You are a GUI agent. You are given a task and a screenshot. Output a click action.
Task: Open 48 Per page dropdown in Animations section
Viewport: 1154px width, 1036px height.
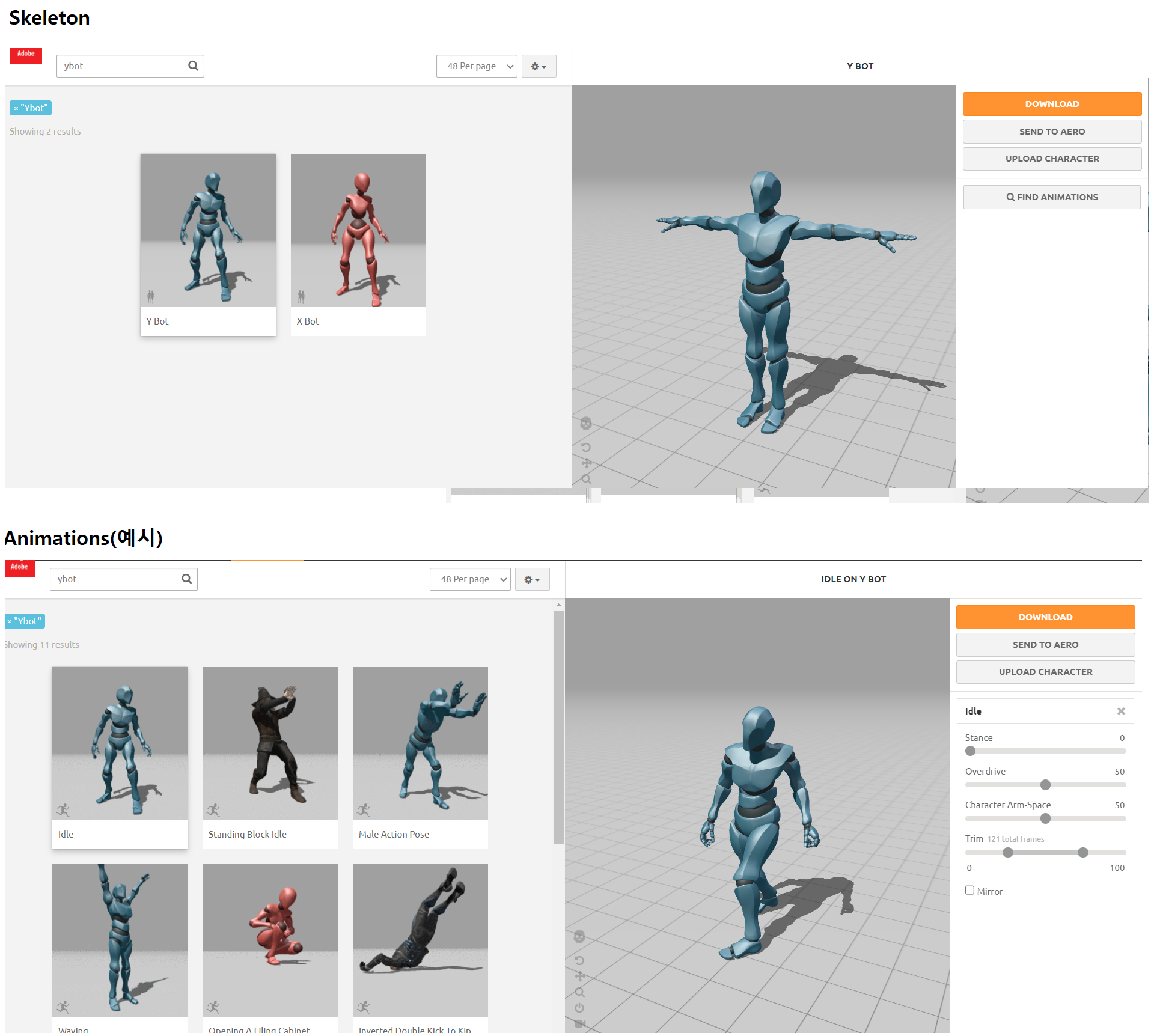point(470,579)
